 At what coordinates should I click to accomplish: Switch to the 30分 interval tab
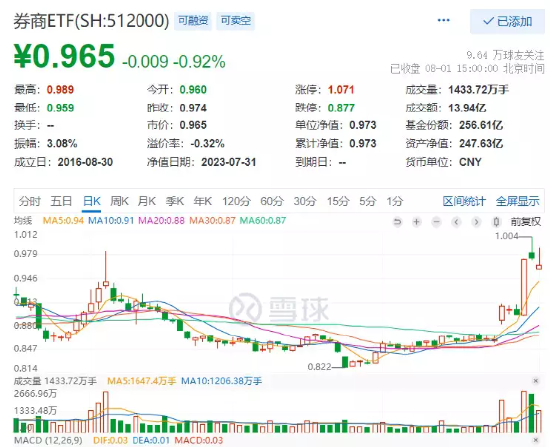coord(305,201)
